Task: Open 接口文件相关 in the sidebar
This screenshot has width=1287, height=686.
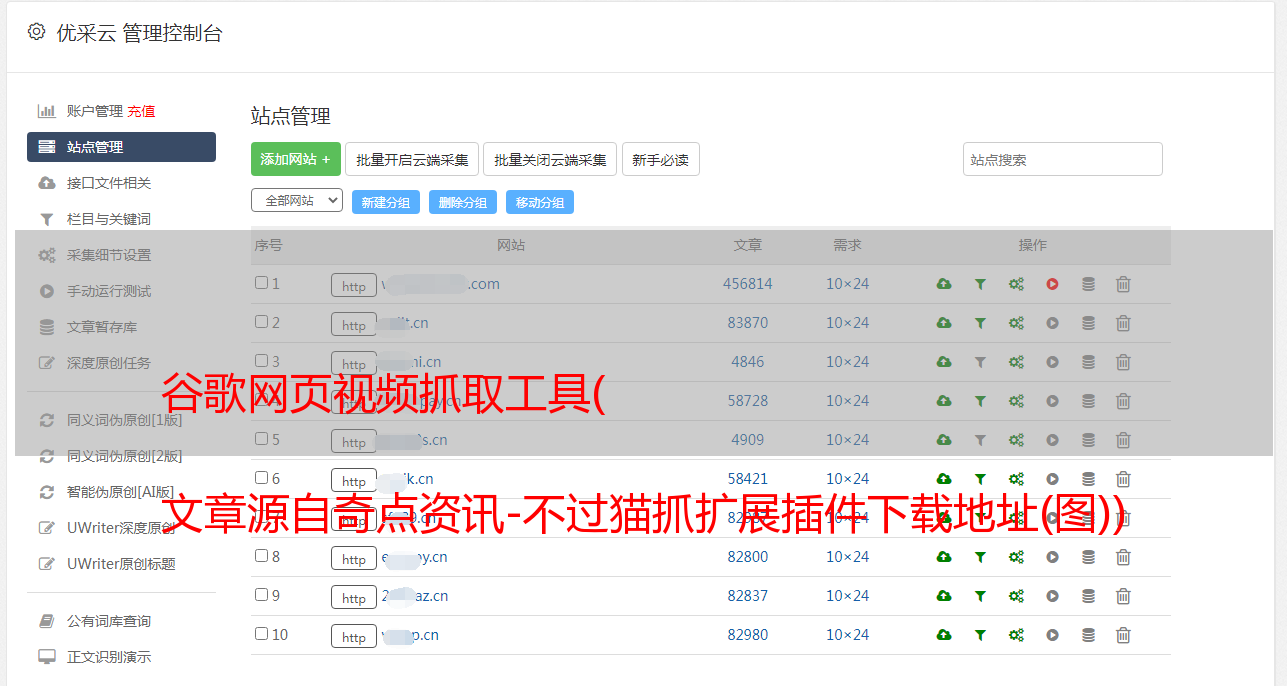Action: point(109,183)
